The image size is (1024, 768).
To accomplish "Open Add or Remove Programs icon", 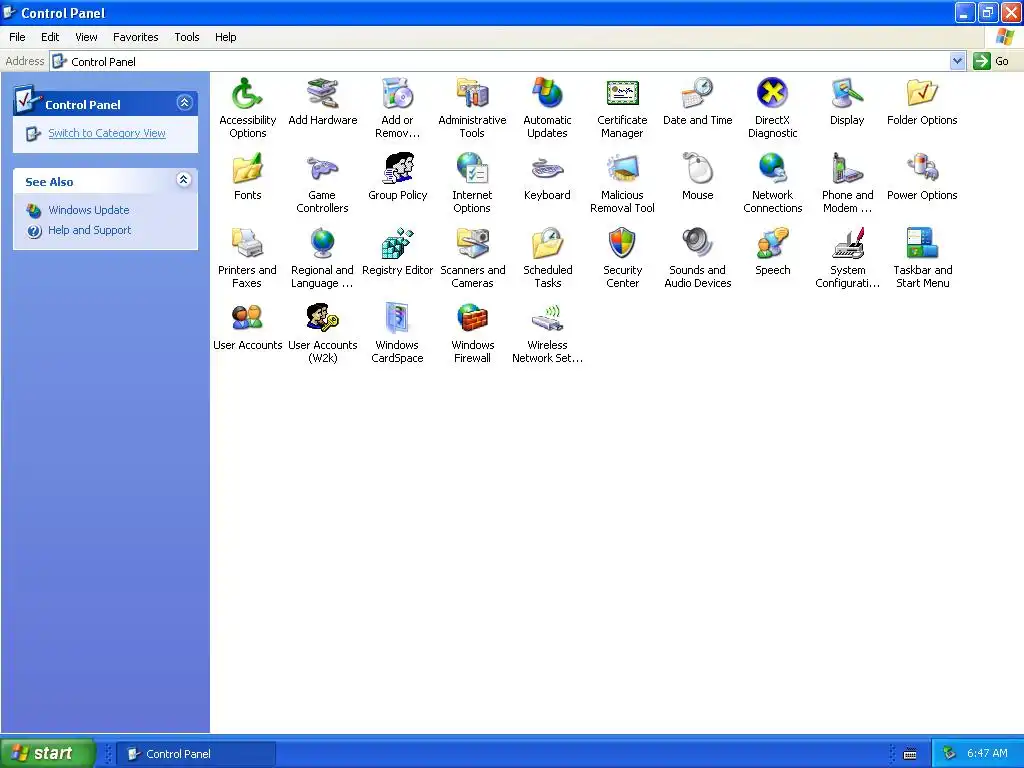I will click(x=397, y=93).
